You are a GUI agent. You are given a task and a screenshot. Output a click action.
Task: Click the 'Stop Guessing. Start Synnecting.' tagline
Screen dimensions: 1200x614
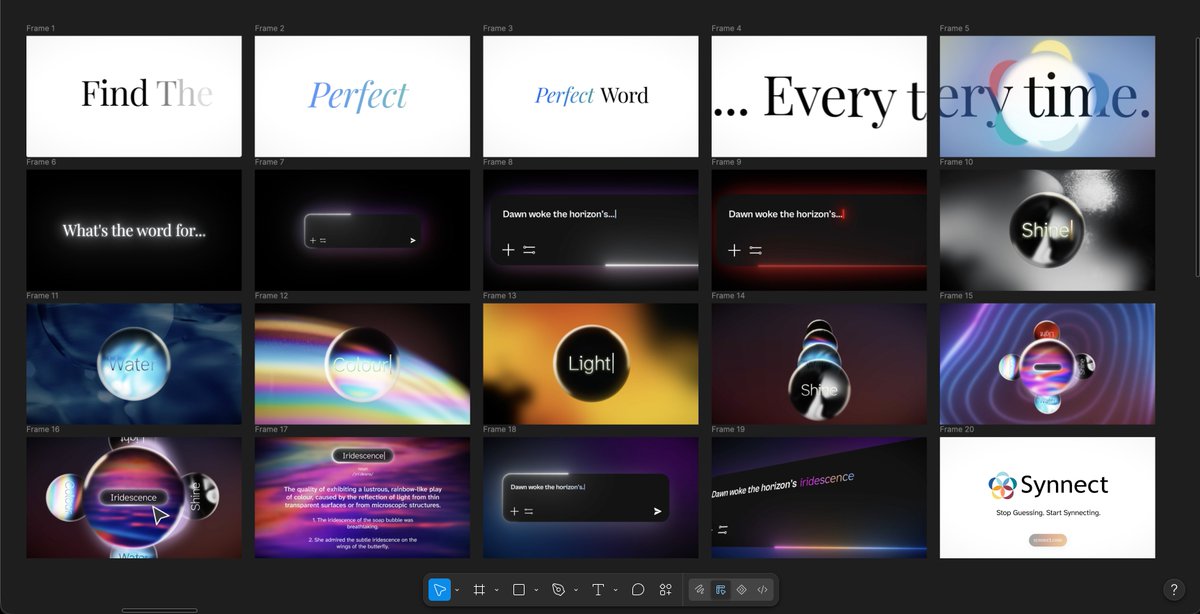click(x=1047, y=513)
